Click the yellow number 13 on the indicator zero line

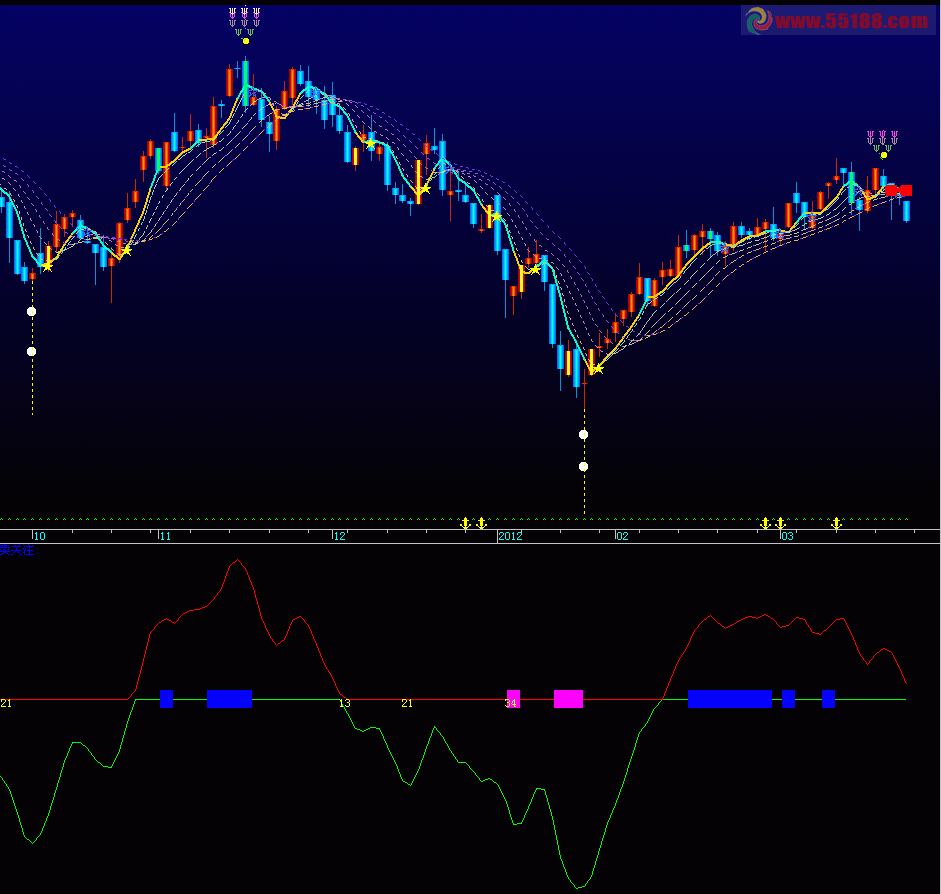click(x=344, y=704)
